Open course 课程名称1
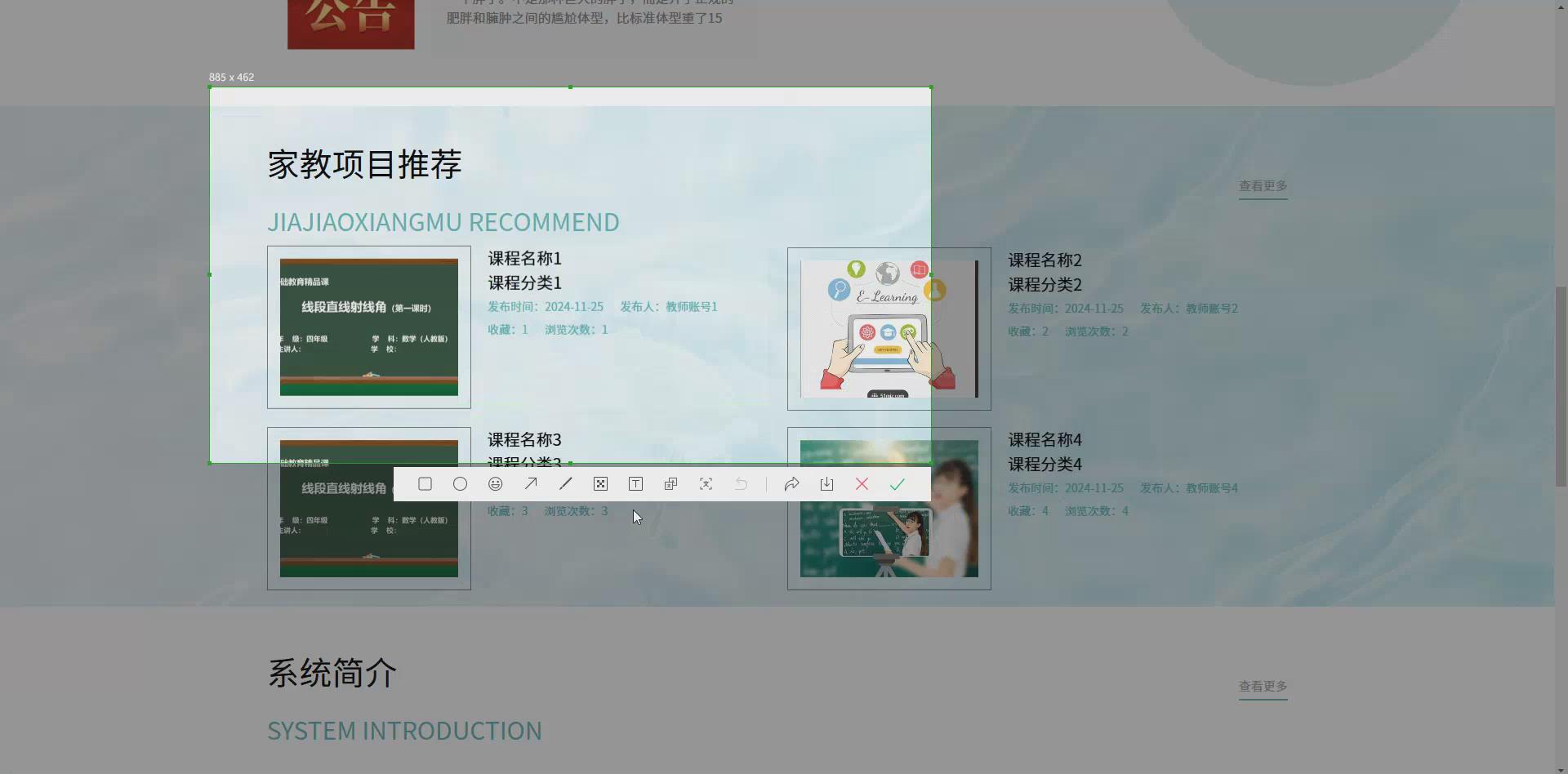 click(x=523, y=258)
